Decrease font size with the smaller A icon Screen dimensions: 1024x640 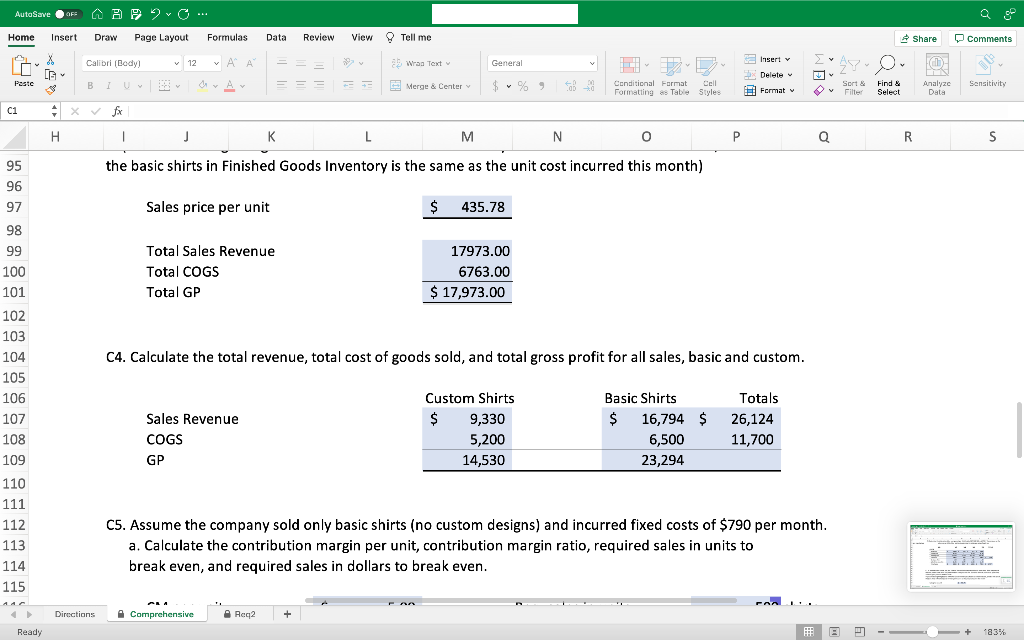click(x=250, y=63)
